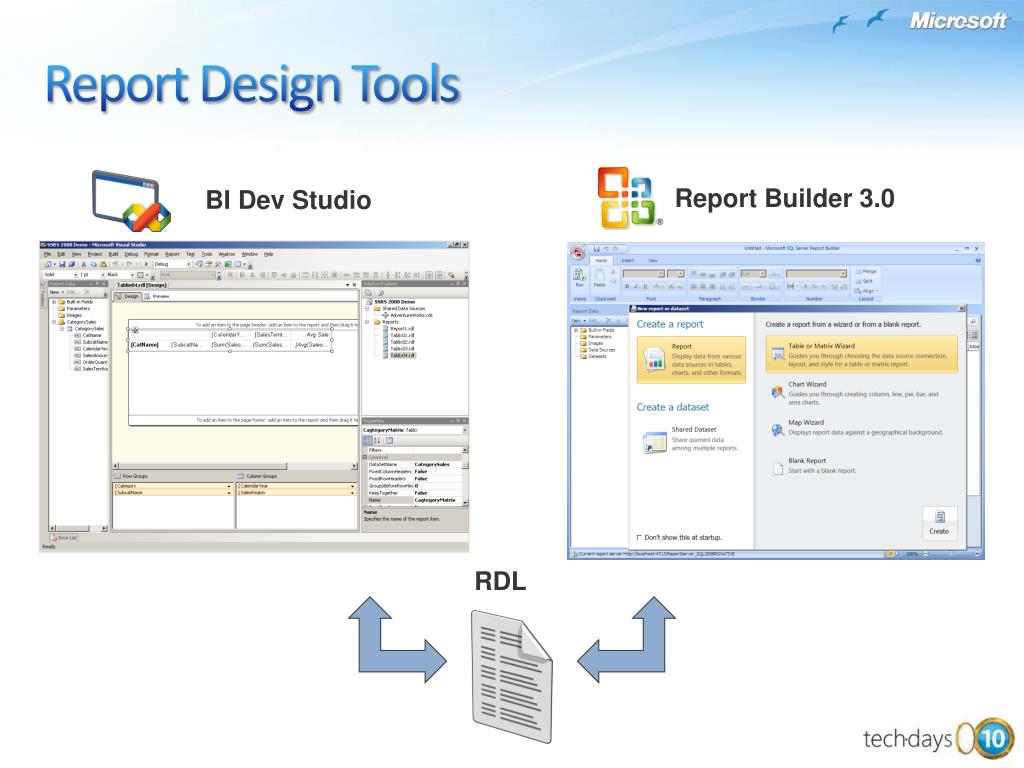
Task: Click the Split cells icon in Report Builder
Action: click(864, 281)
